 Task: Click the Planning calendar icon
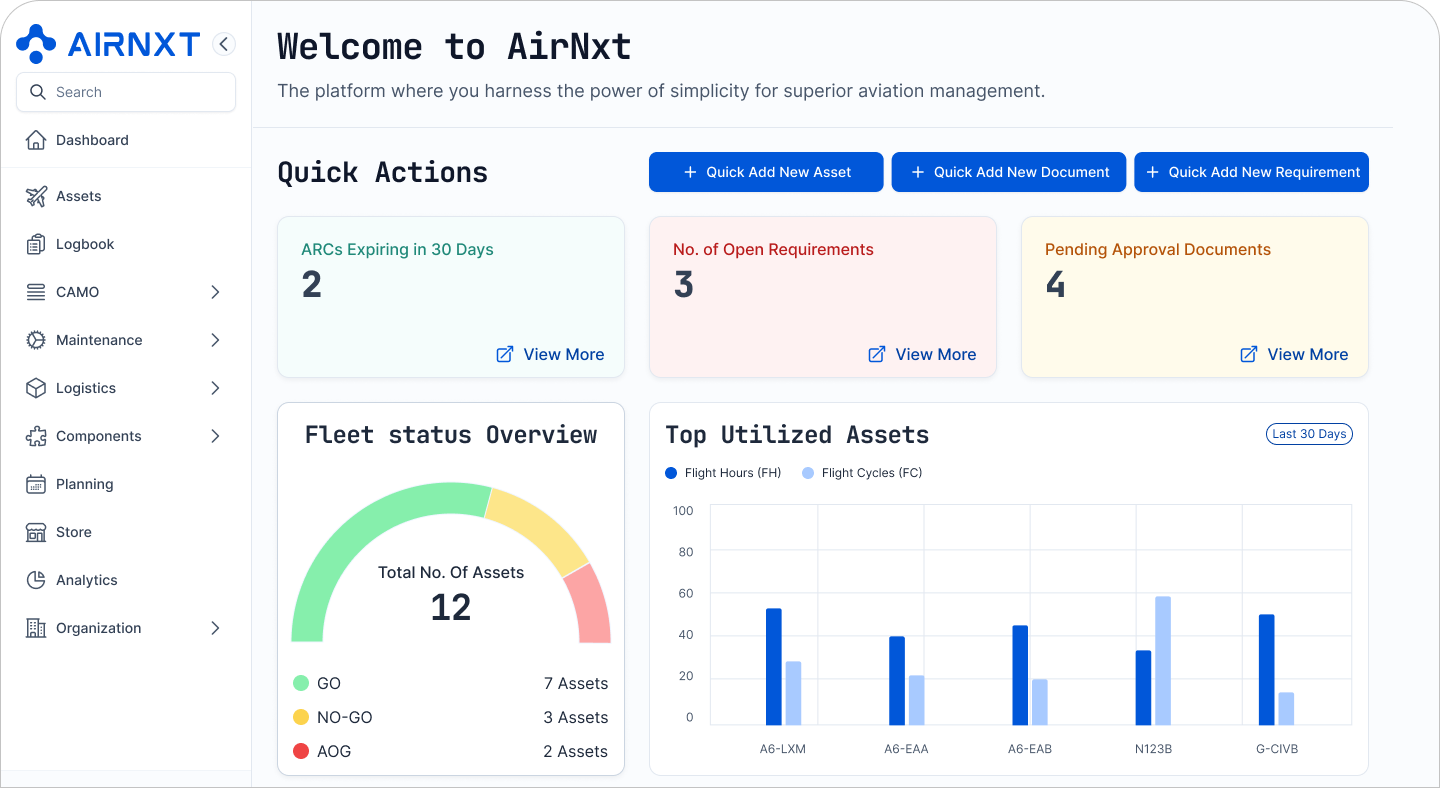pos(35,484)
